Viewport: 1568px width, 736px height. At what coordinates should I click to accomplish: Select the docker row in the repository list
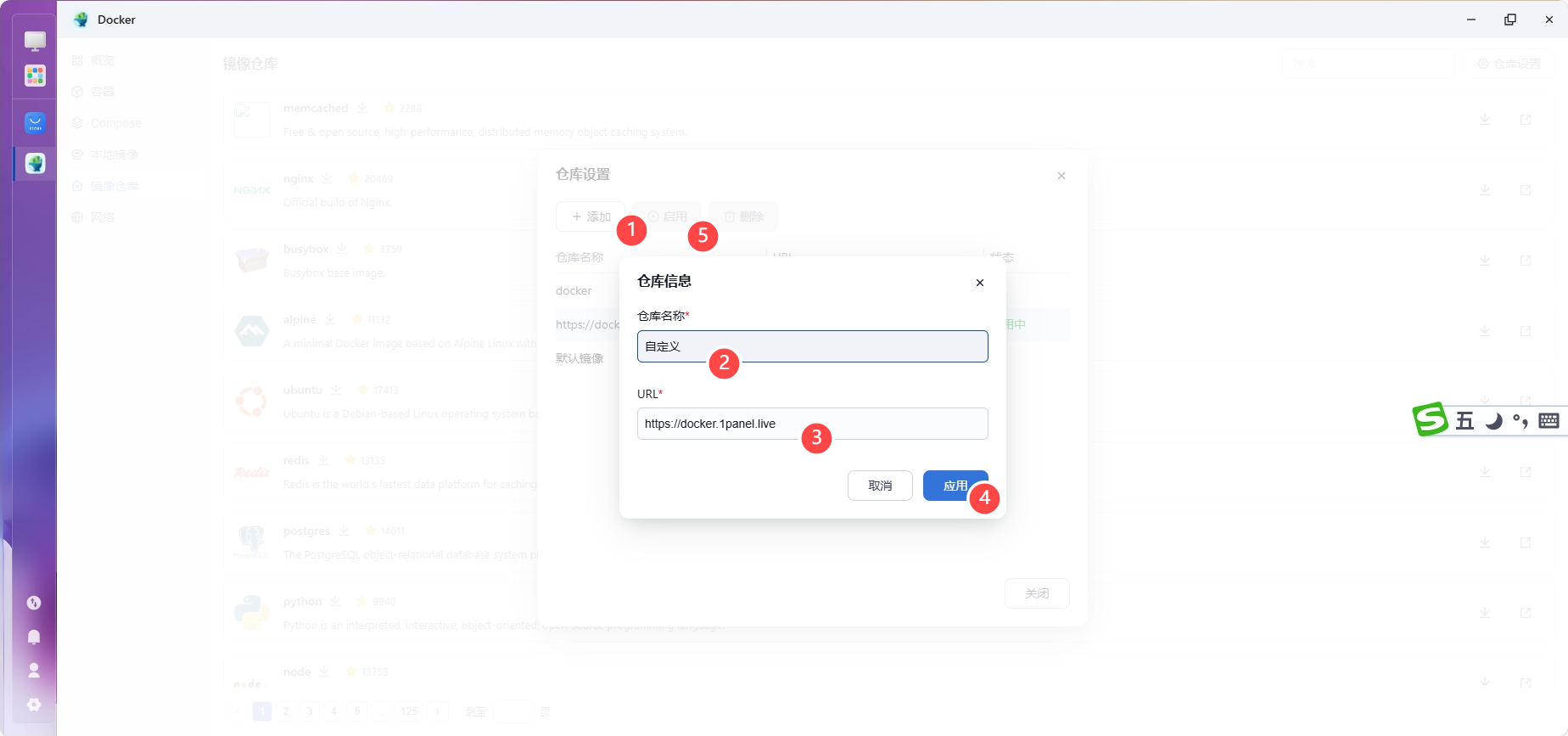coord(813,290)
